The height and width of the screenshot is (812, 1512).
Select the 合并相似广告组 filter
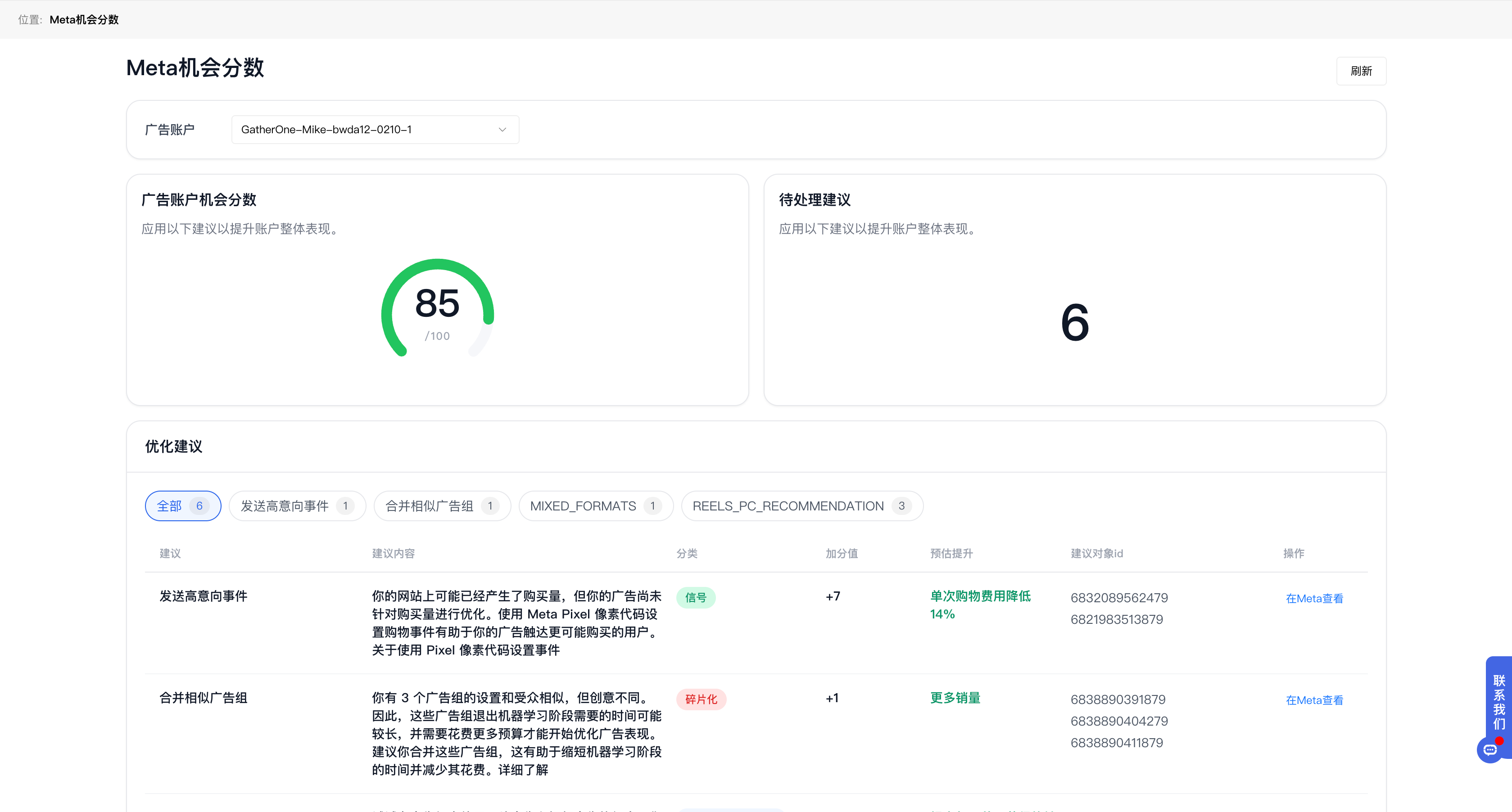[442, 505]
